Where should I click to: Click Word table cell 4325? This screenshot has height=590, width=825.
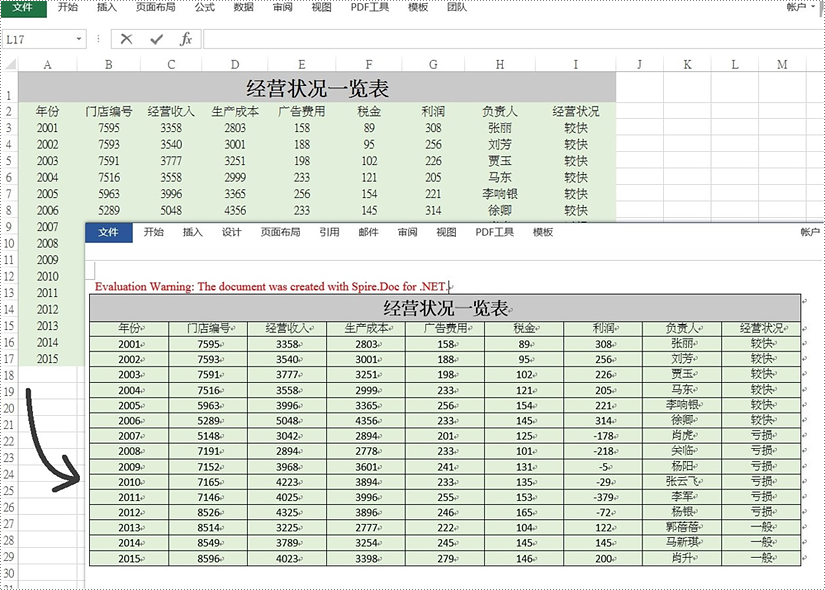287,512
